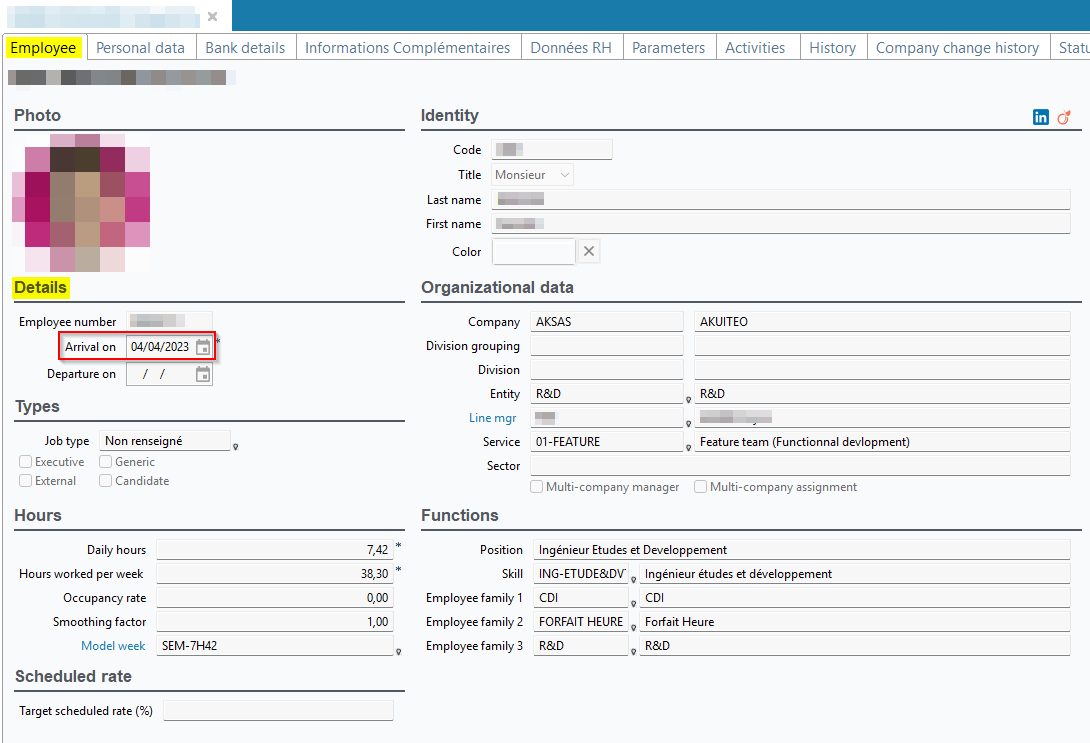Screen dimensions: 1090x743
Task: Open the Departure on calendar picker
Action: (x=203, y=374)
